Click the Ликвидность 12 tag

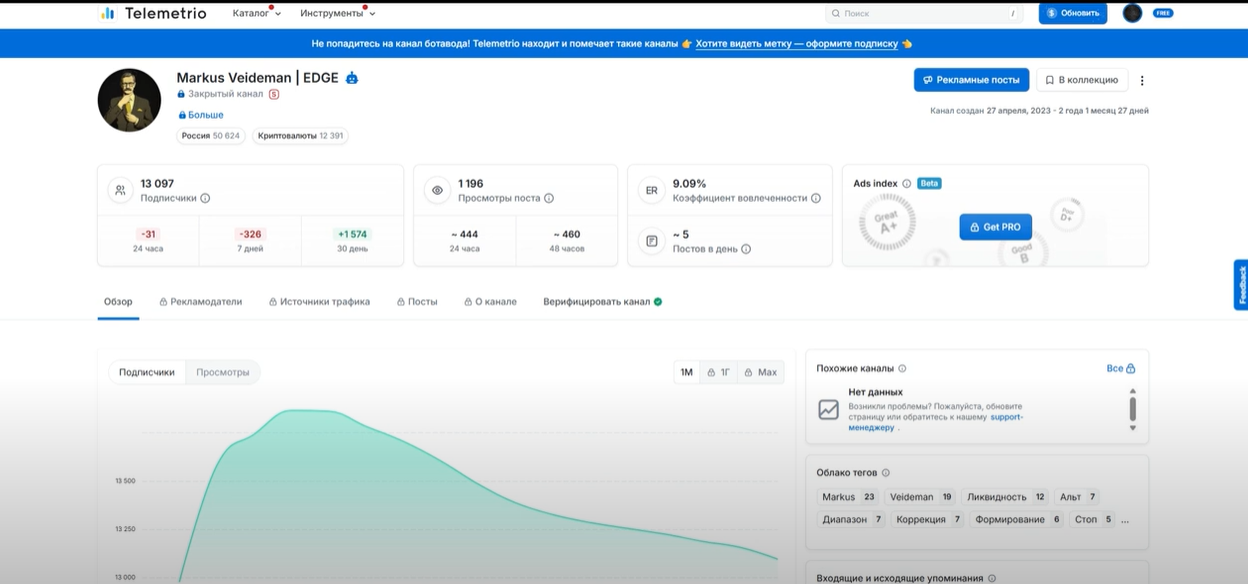(1005, 497)
